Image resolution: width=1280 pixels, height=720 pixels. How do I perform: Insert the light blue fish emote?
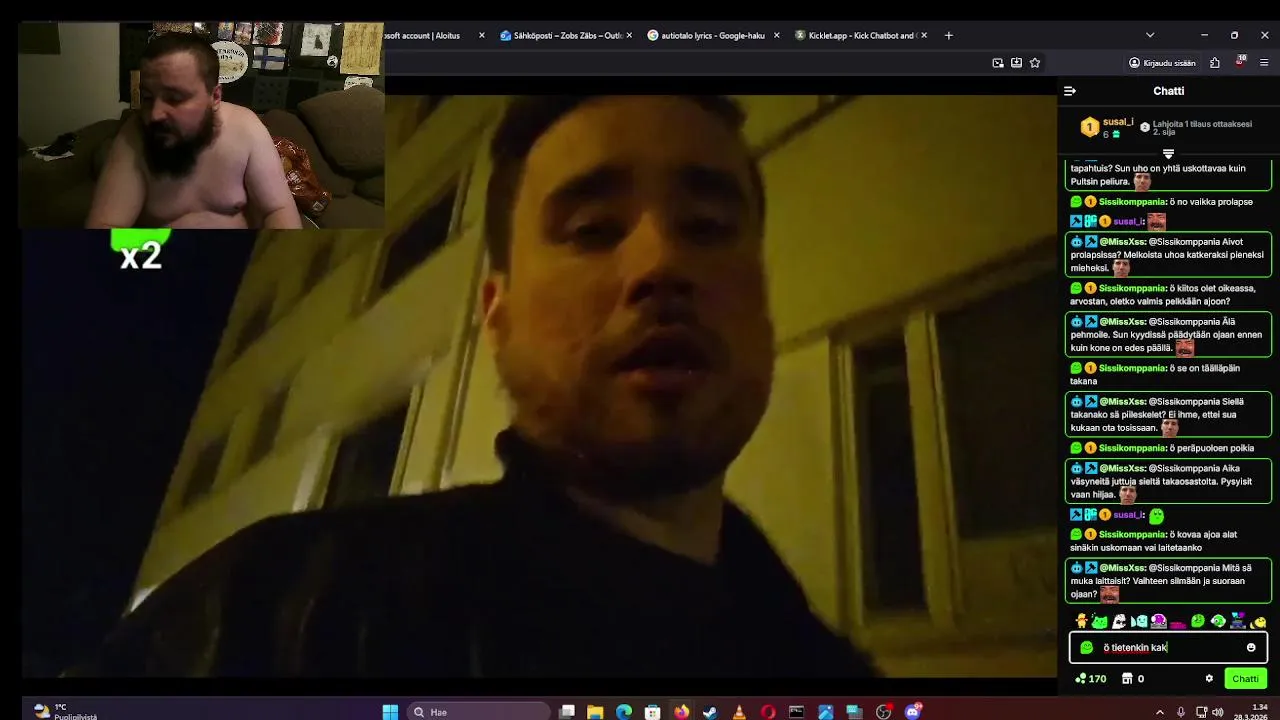pyautogui.click(x=1139, y=622)
